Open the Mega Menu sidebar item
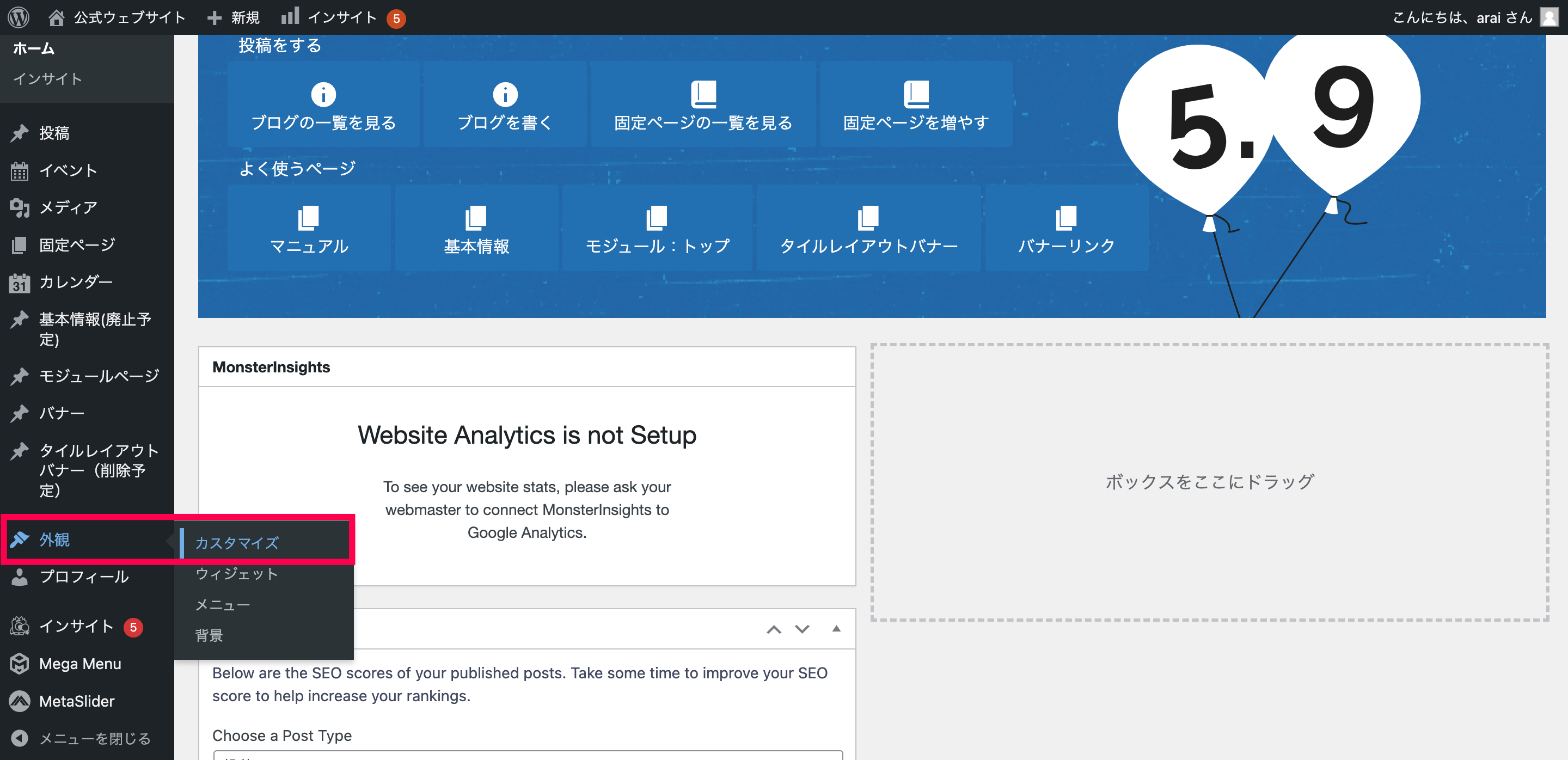1568x760 pixels. (79, 663)
